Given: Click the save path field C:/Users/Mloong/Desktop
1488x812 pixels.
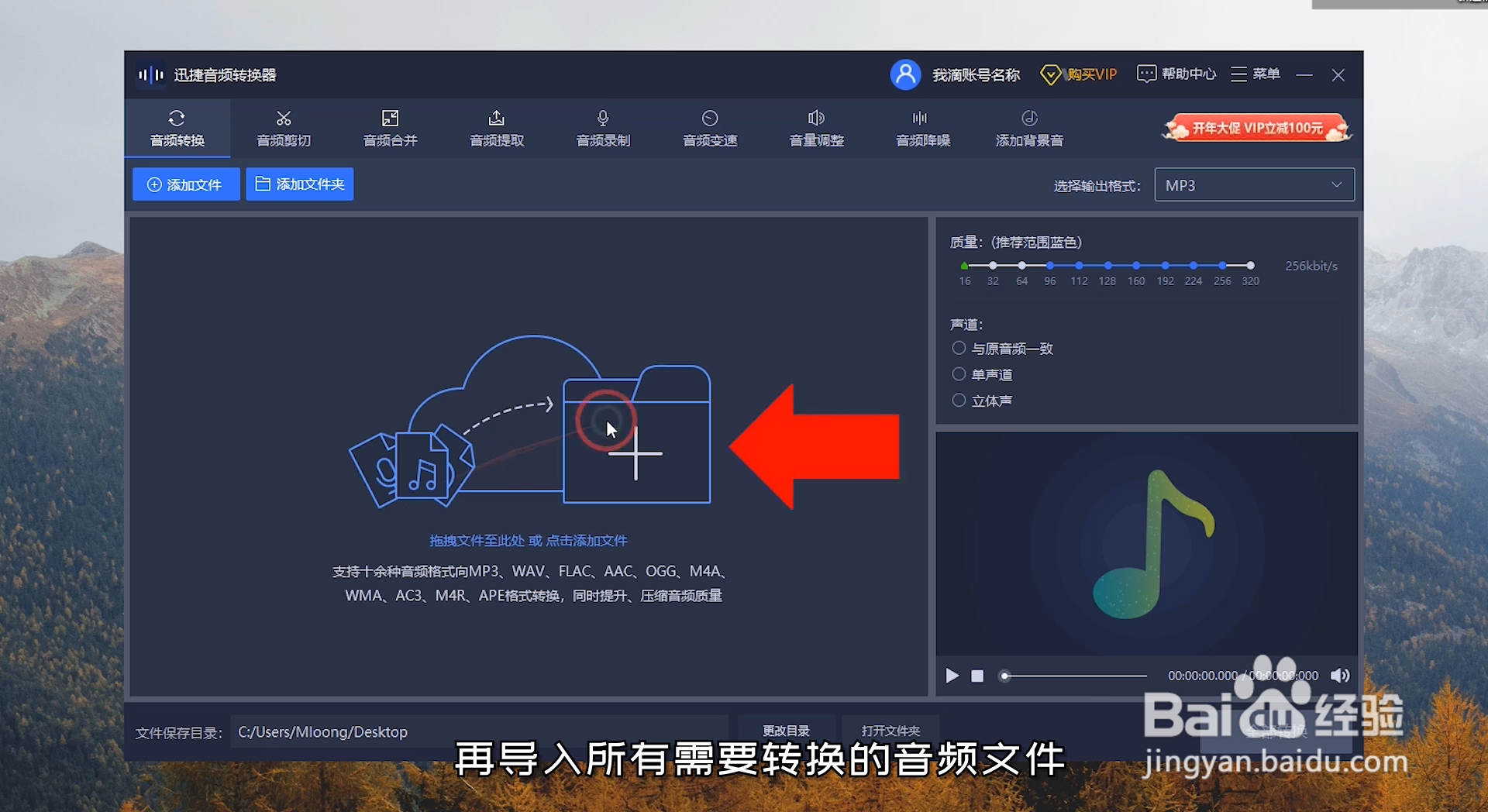Looking at the screenshot, I should (479, 731).
